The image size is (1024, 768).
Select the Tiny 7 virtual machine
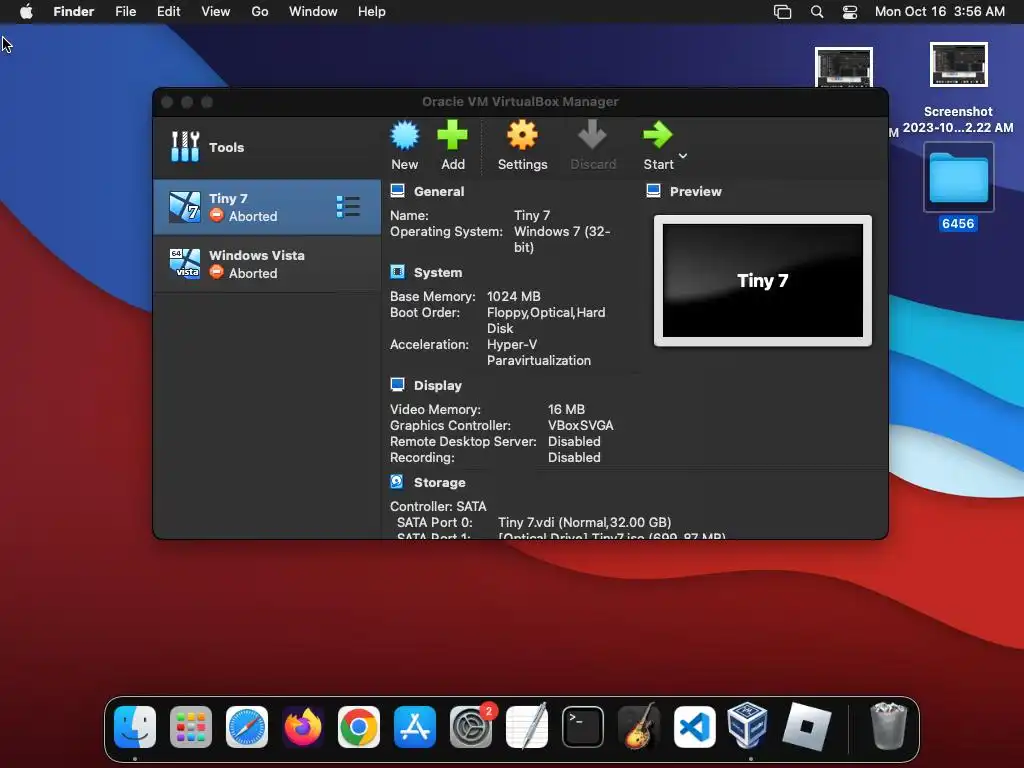tap(266, 207)
